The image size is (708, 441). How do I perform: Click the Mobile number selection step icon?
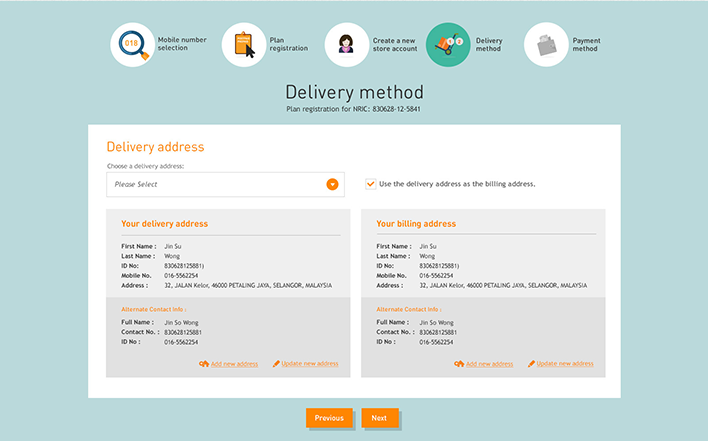coord(132,45)
